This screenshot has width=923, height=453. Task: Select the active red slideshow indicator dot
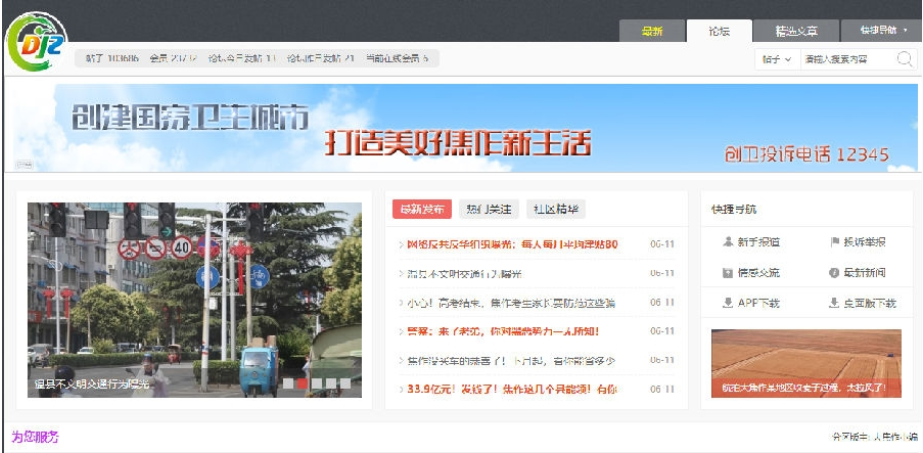click(302, 383)
